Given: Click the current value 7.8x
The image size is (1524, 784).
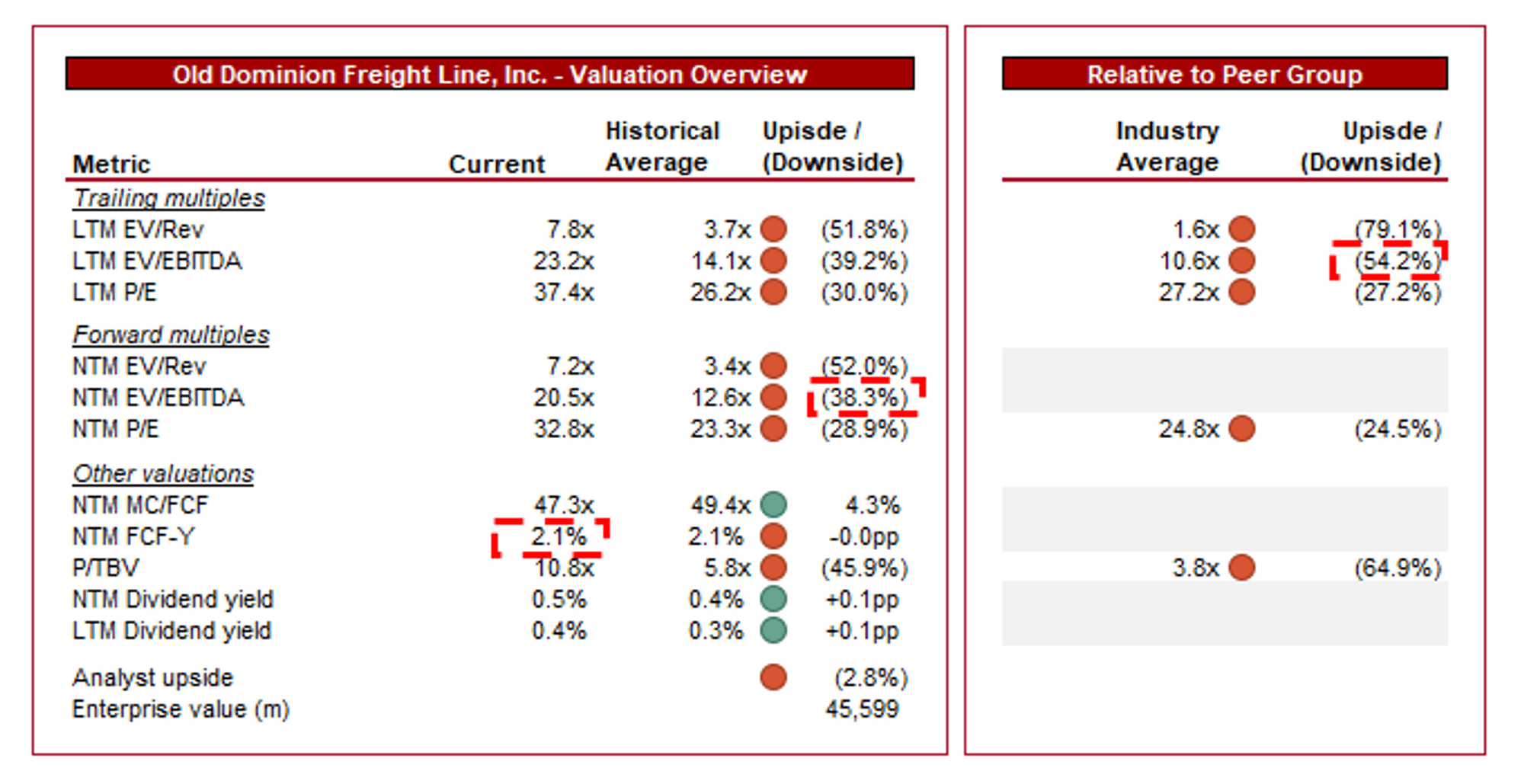Looking at the screenshot, I should tap(570, 229).
